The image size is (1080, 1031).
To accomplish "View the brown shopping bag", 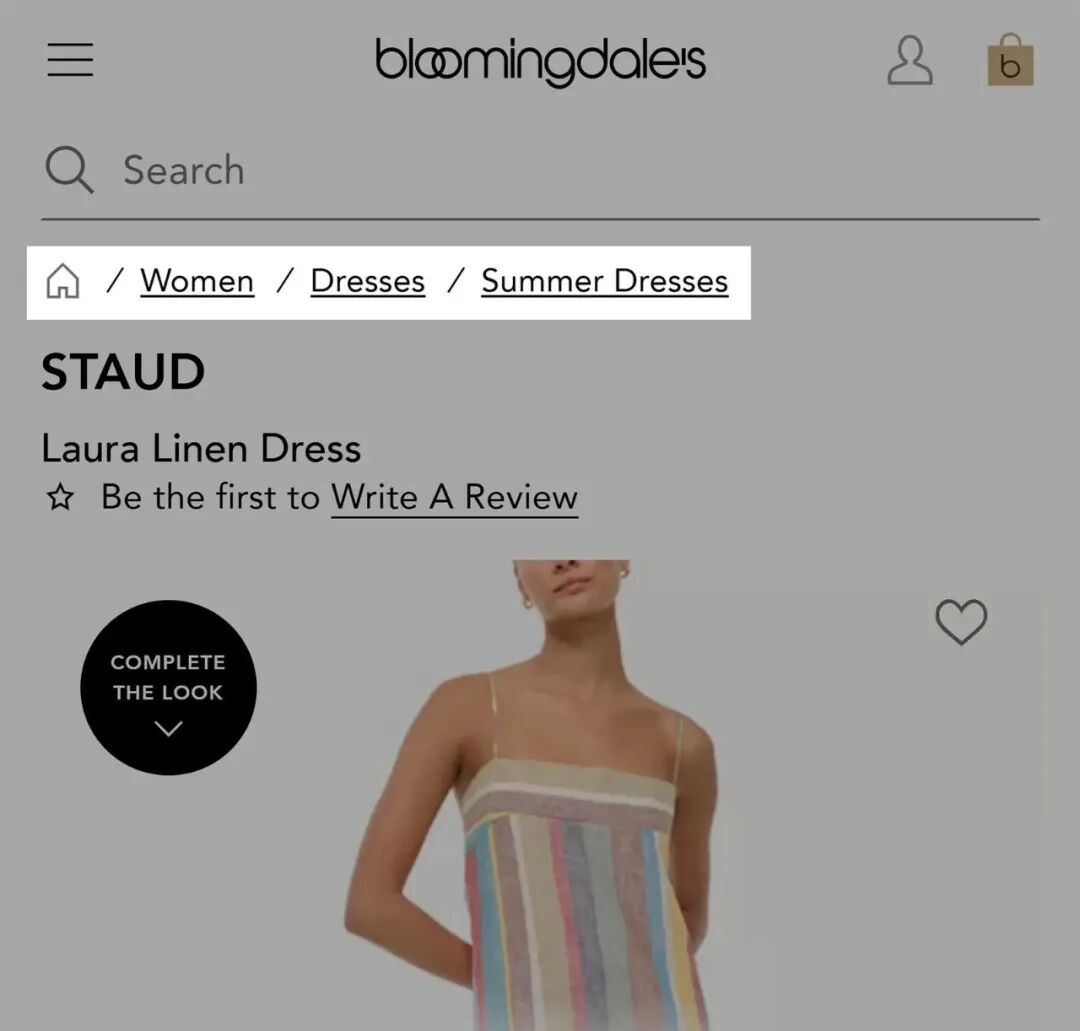I will pyautogui.click(x=1010, y=60).
